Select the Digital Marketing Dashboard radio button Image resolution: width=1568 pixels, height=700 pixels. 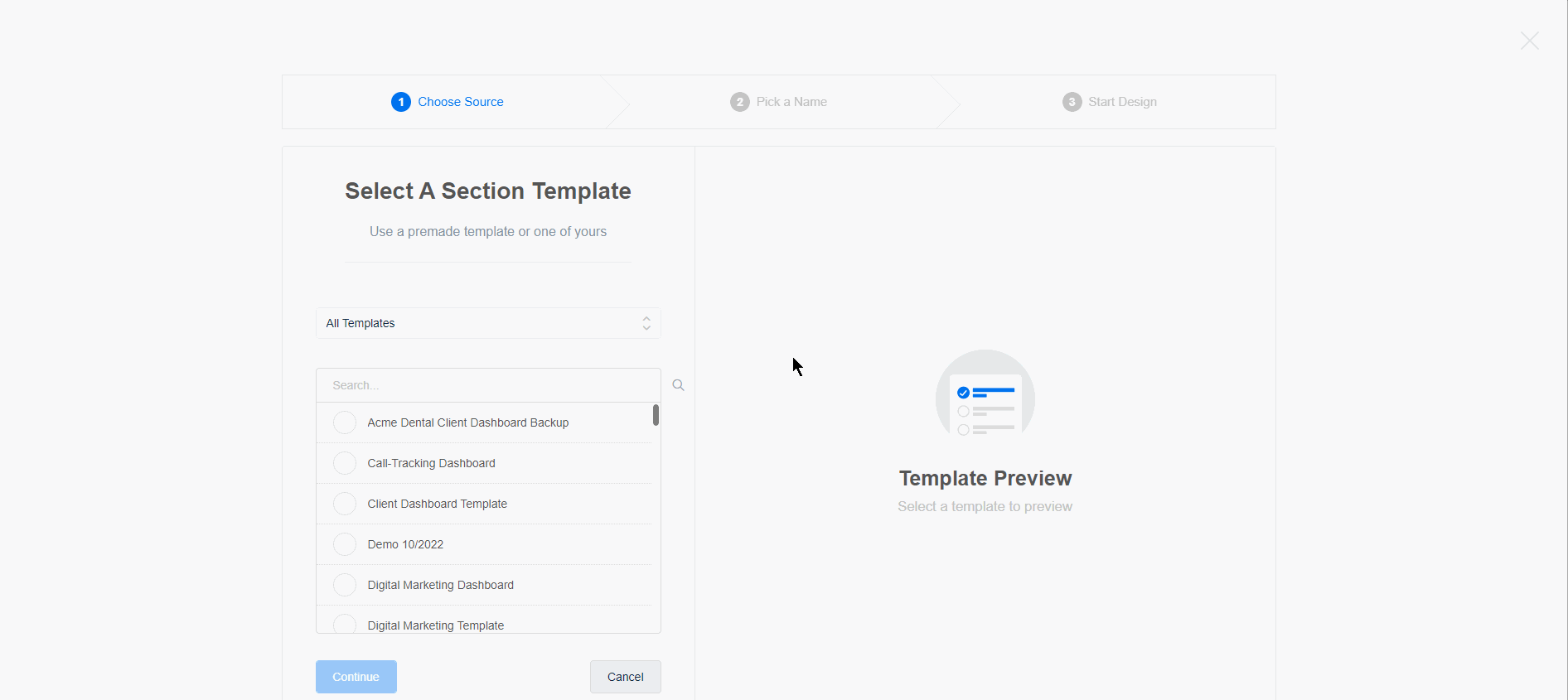(x=344, y=584)
